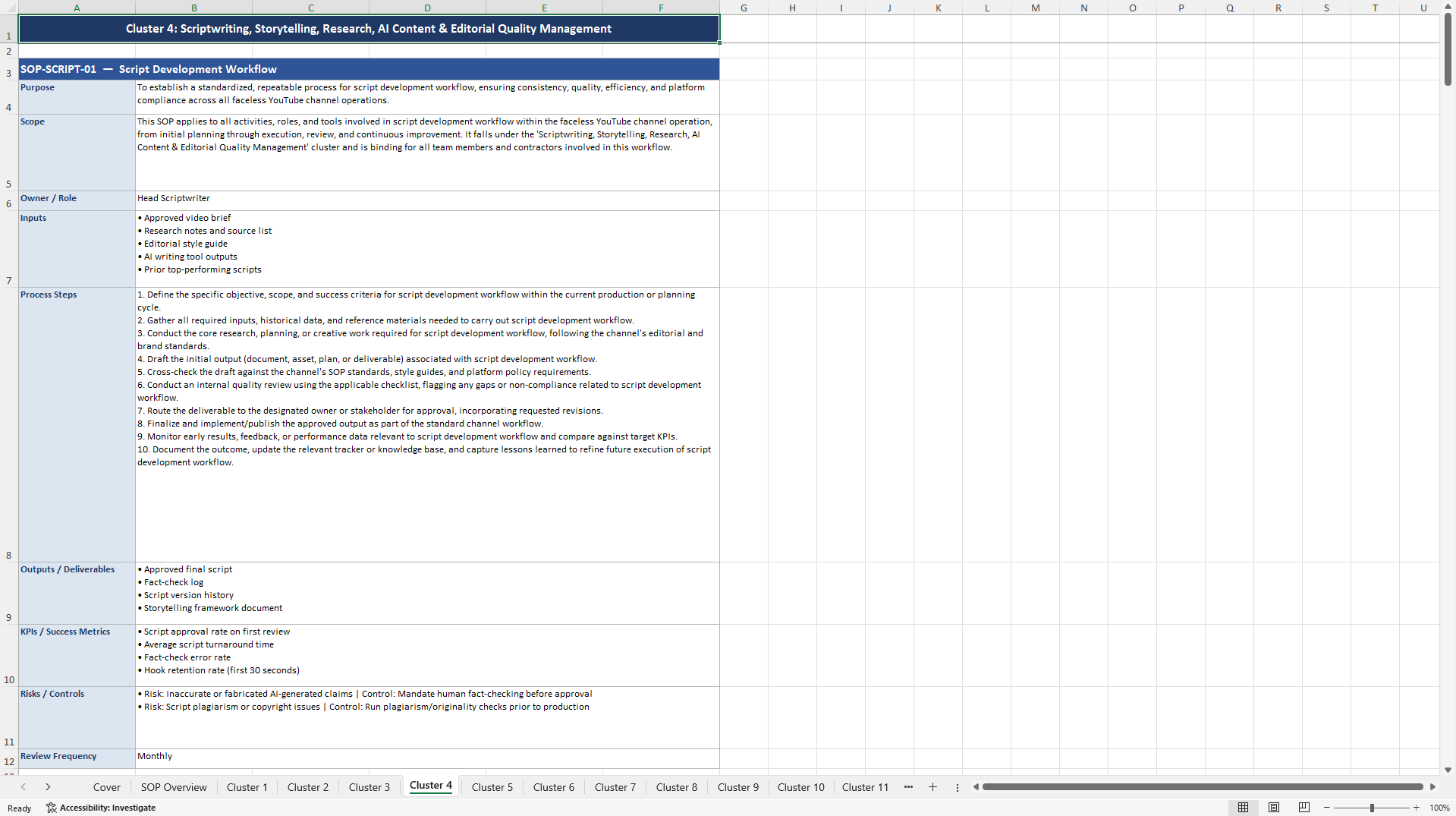Click the Select All corner triangle

[x=9, y=8]
